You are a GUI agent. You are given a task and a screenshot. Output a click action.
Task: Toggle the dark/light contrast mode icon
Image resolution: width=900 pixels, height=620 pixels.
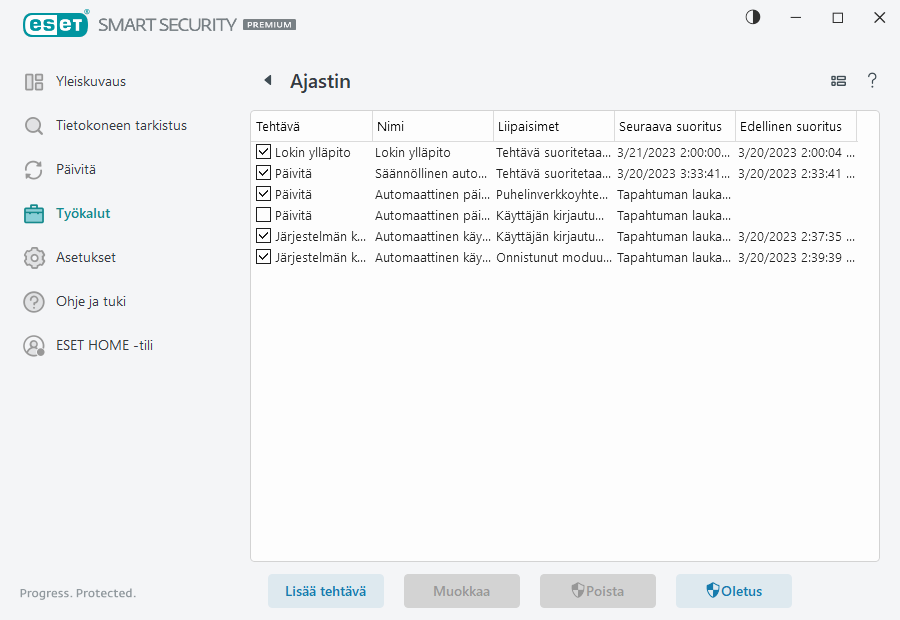pyautogui.click(x=753, y=17)
